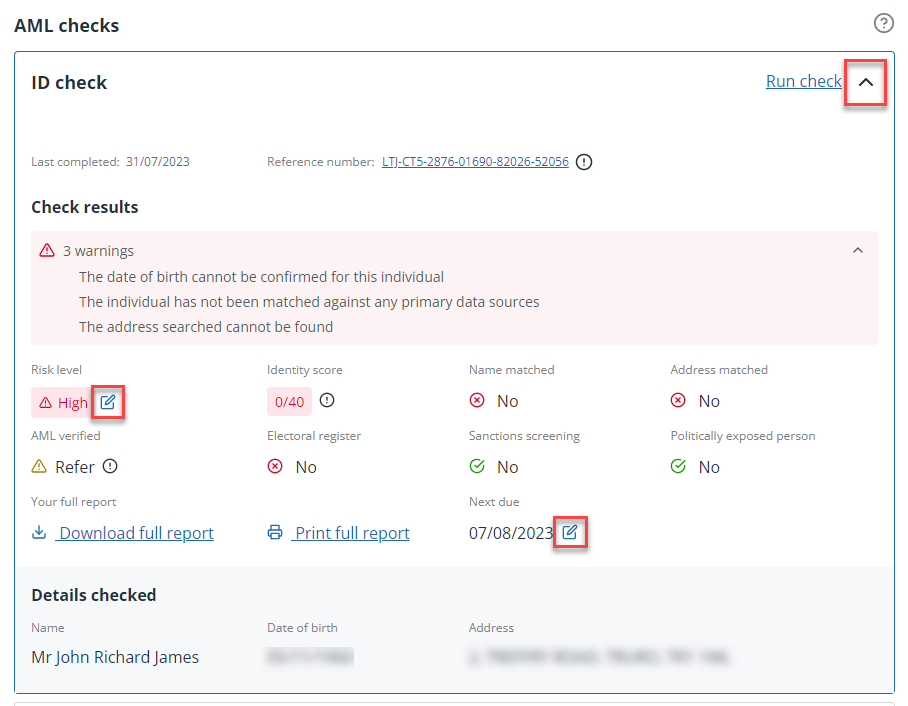Click the Sanctions screening green tick icon

477,467
